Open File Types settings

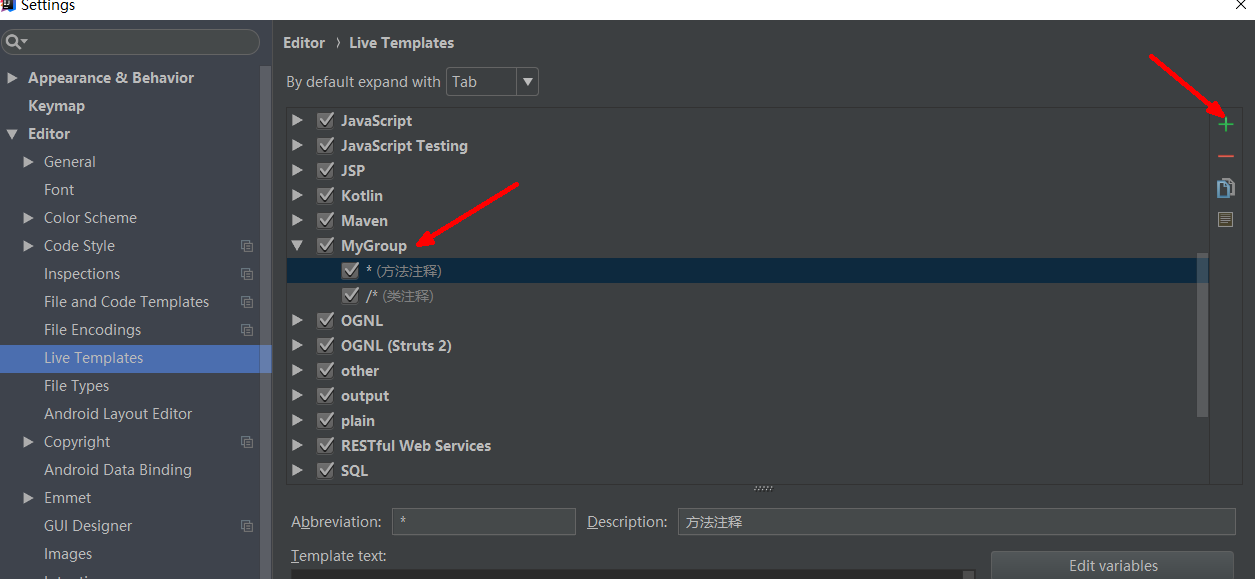(x=77, y=386)
